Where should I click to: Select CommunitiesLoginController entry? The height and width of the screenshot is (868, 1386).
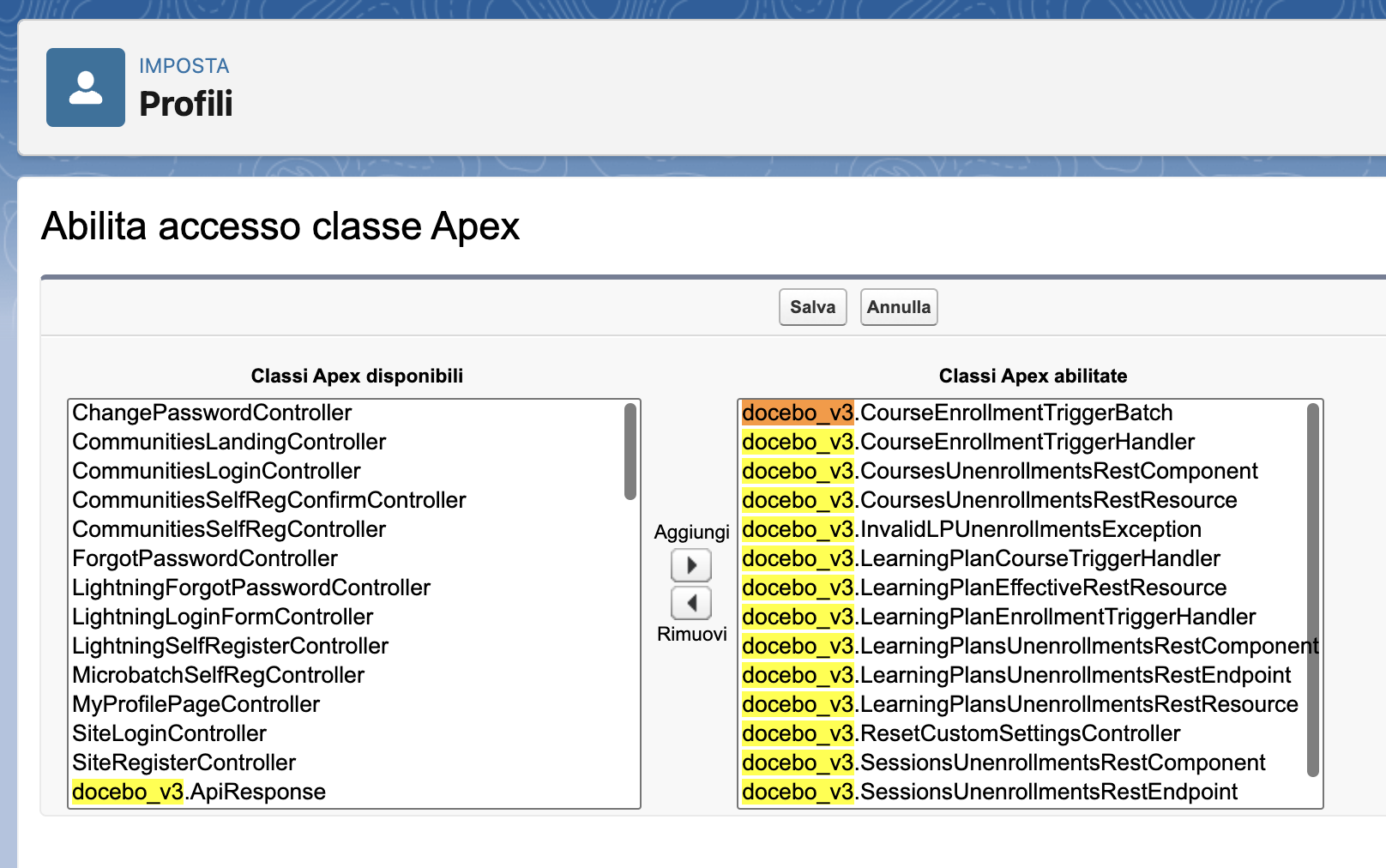[216, 471]
